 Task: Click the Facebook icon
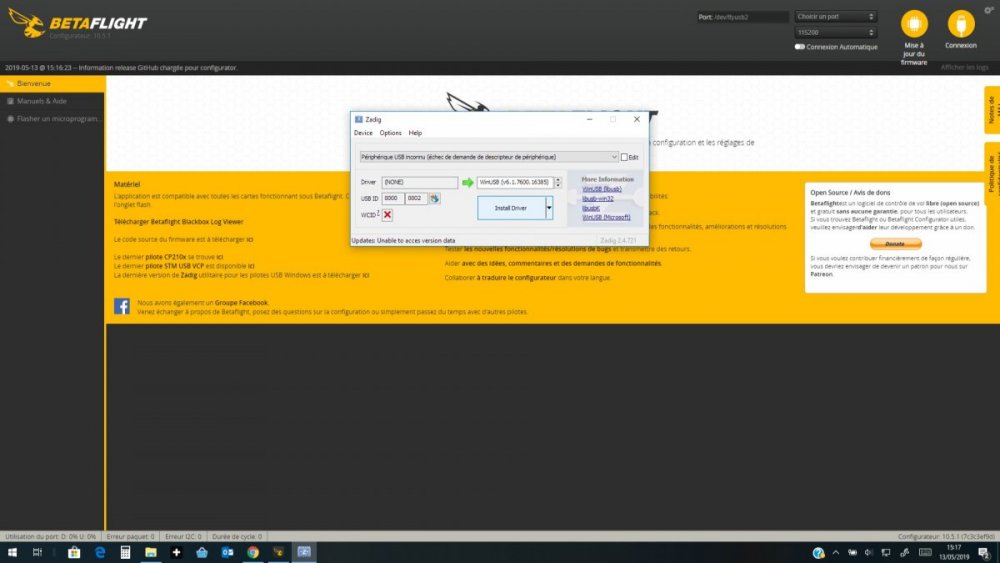click(122, 306)
